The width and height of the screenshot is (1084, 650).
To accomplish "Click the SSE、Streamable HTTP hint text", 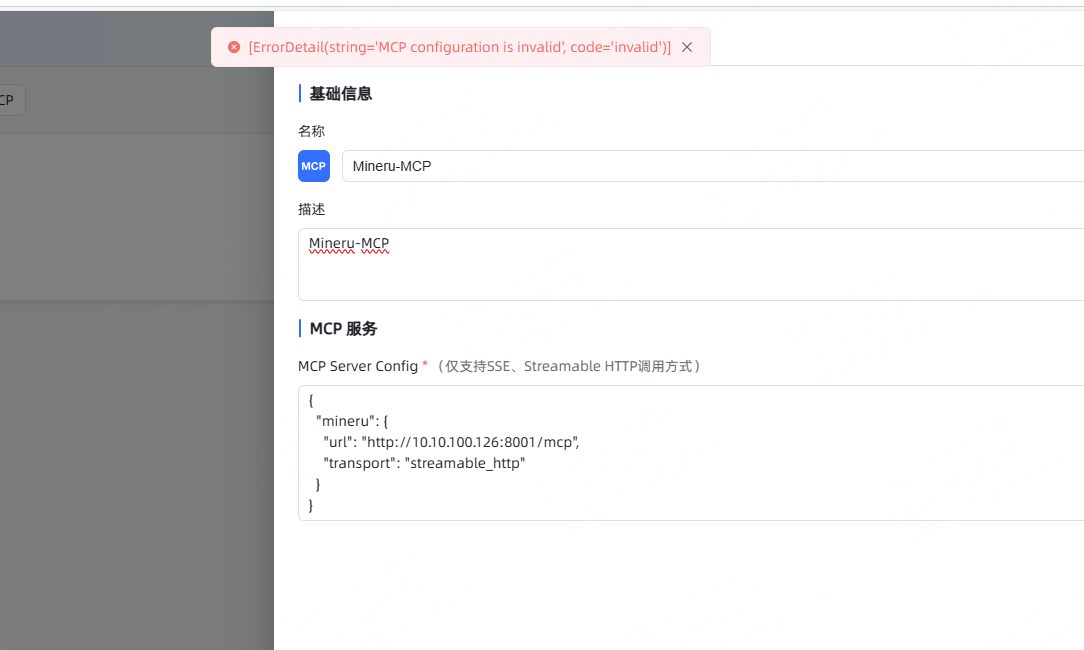I will pyautogui.click(x=572, y=366).
